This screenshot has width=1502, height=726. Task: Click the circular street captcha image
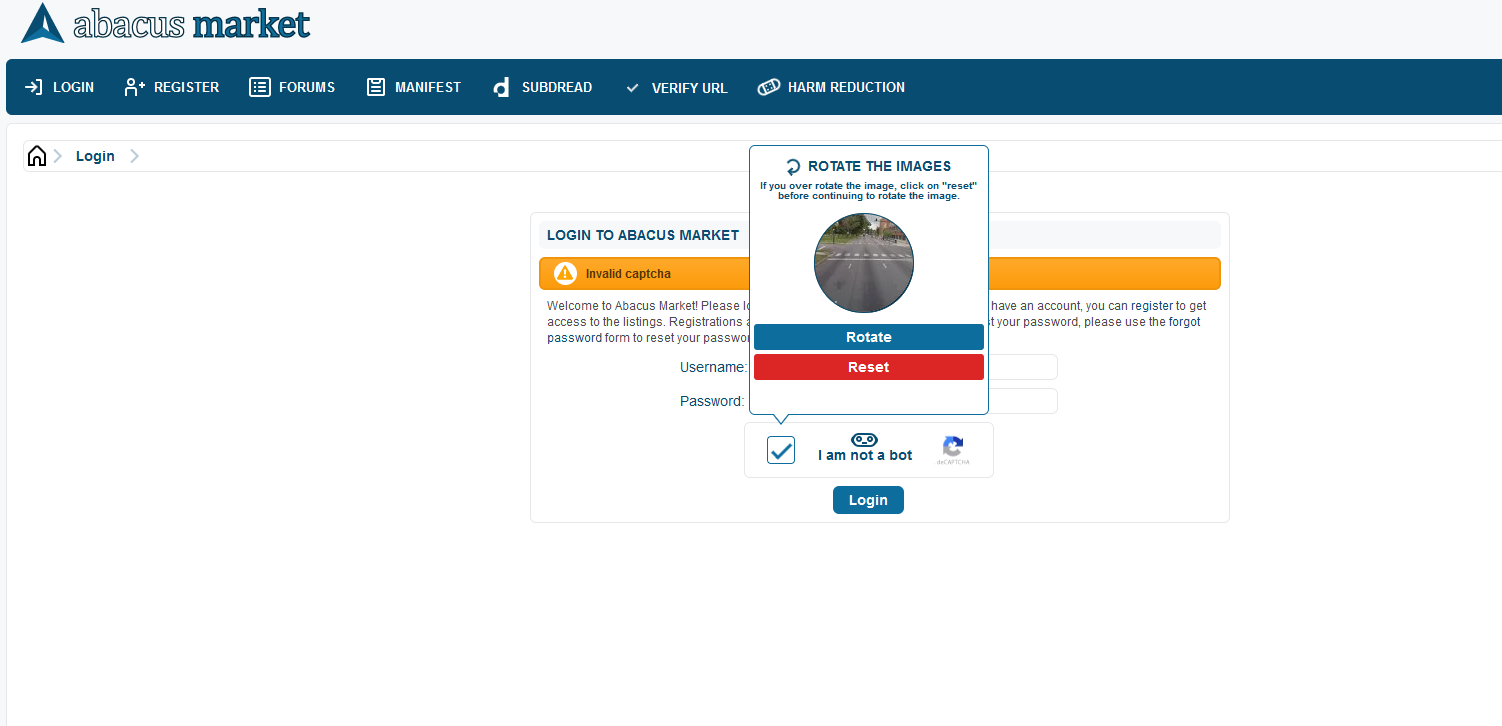coord(864,264)
